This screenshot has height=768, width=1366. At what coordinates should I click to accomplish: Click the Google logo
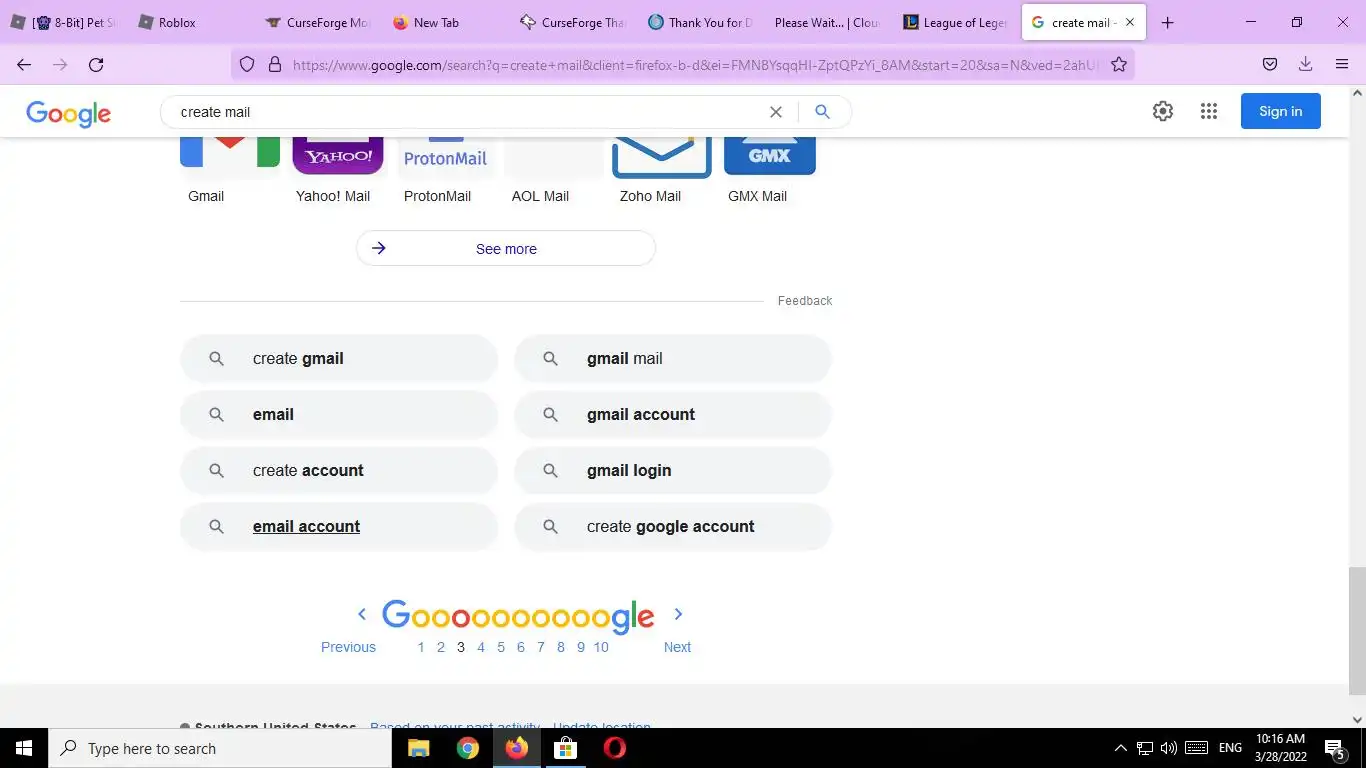(x=68, y=113)
